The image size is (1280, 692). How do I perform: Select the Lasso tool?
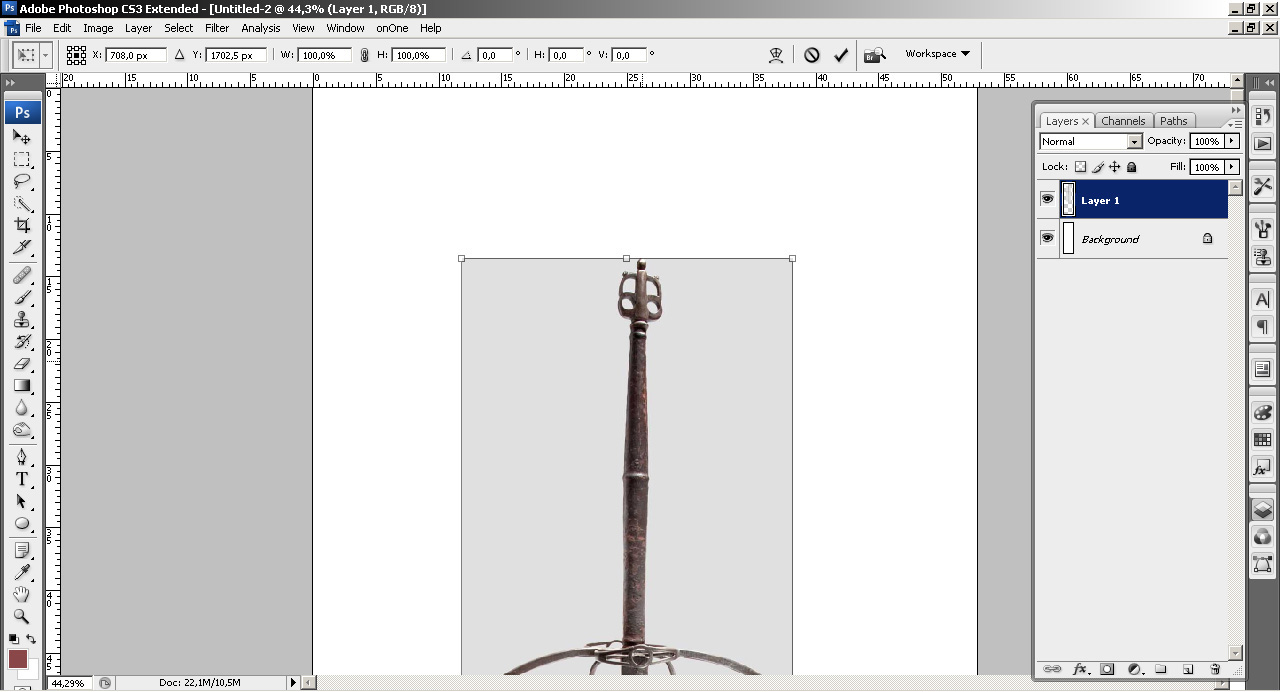tap(22, 181)
